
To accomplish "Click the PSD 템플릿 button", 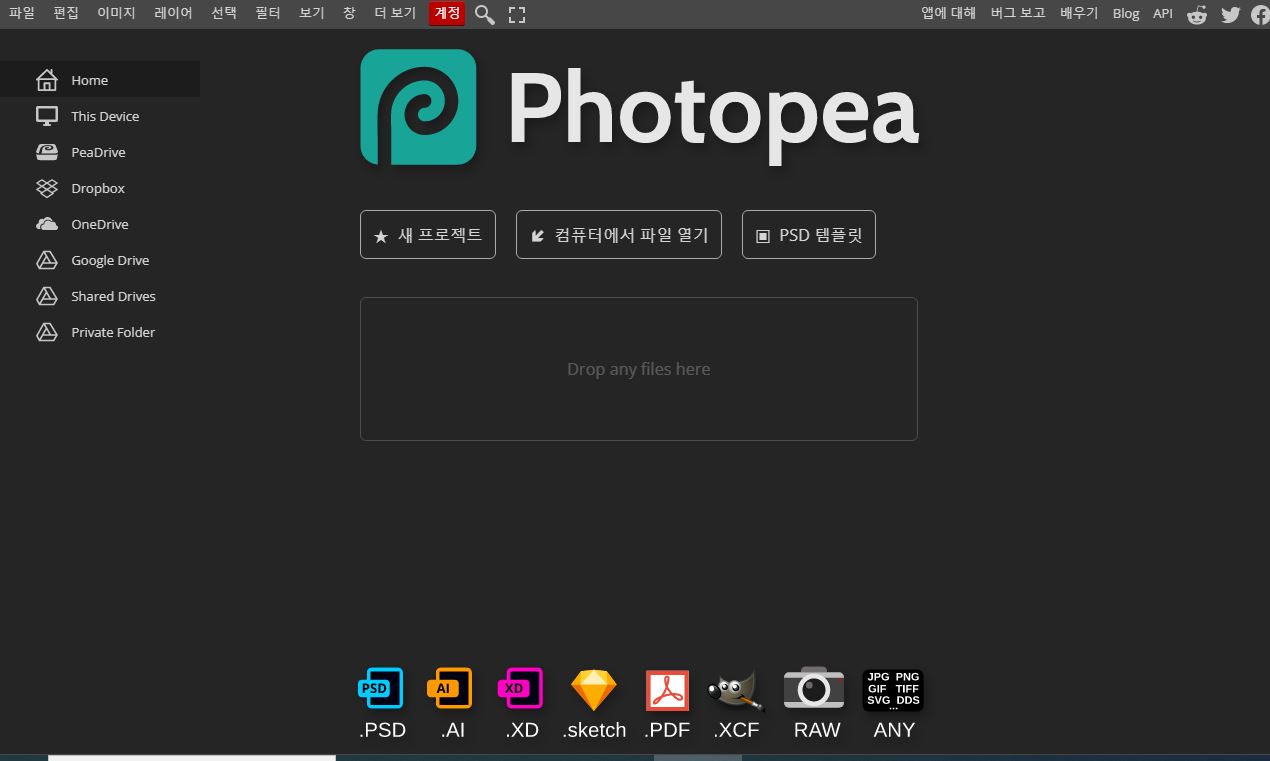I will coord(809,235).
